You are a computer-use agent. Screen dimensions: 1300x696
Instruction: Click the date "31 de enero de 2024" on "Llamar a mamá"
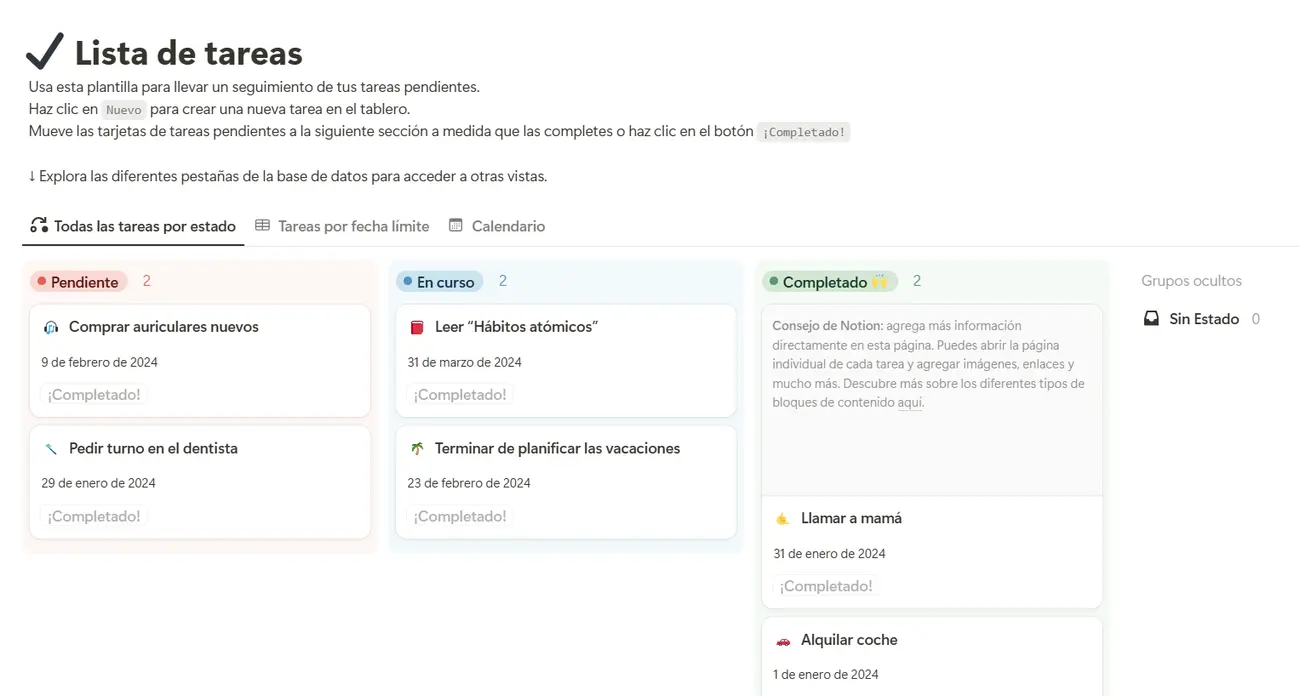[x=829, y=553]
